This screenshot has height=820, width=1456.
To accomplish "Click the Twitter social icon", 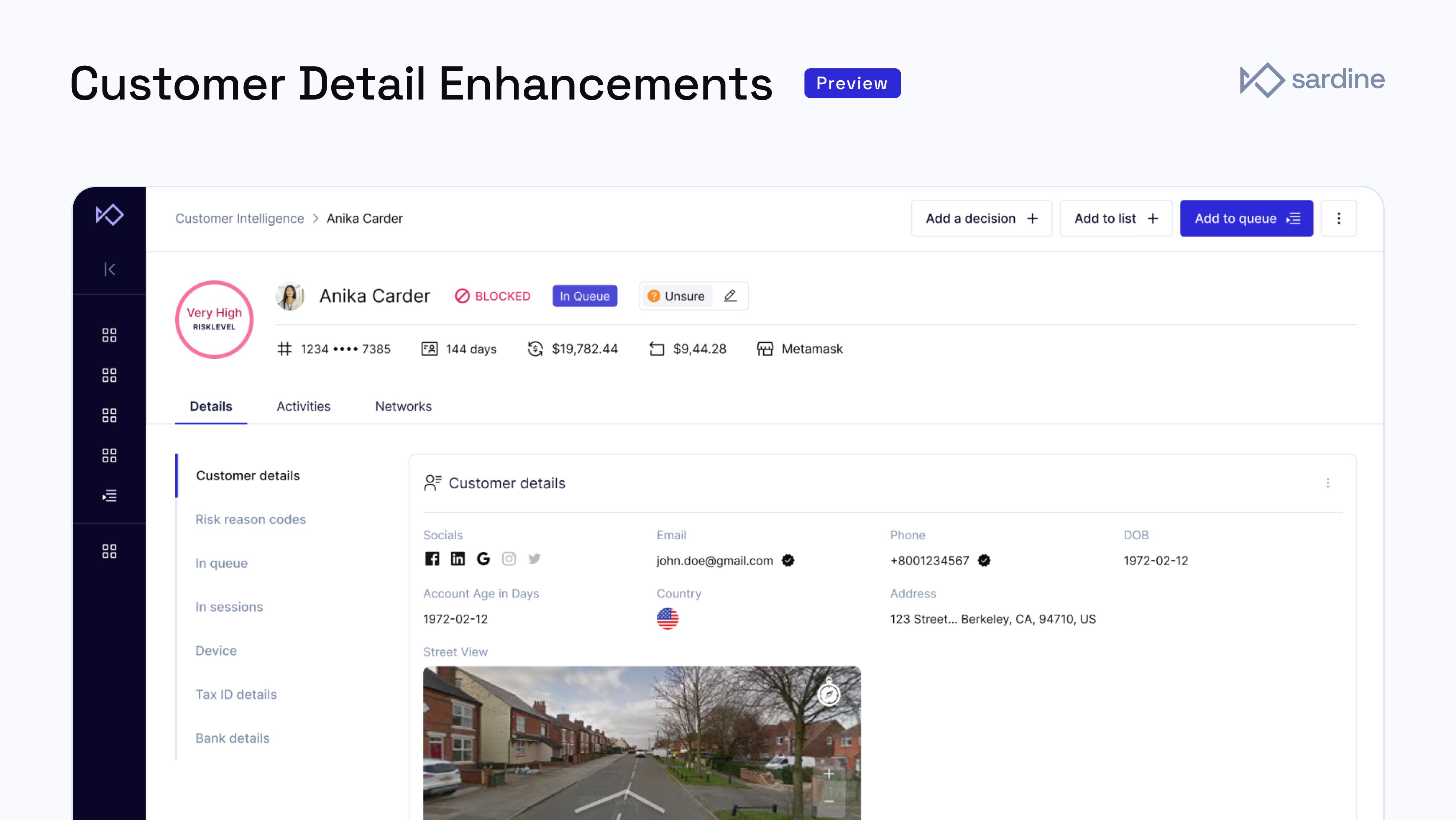I will pos(534,559).
